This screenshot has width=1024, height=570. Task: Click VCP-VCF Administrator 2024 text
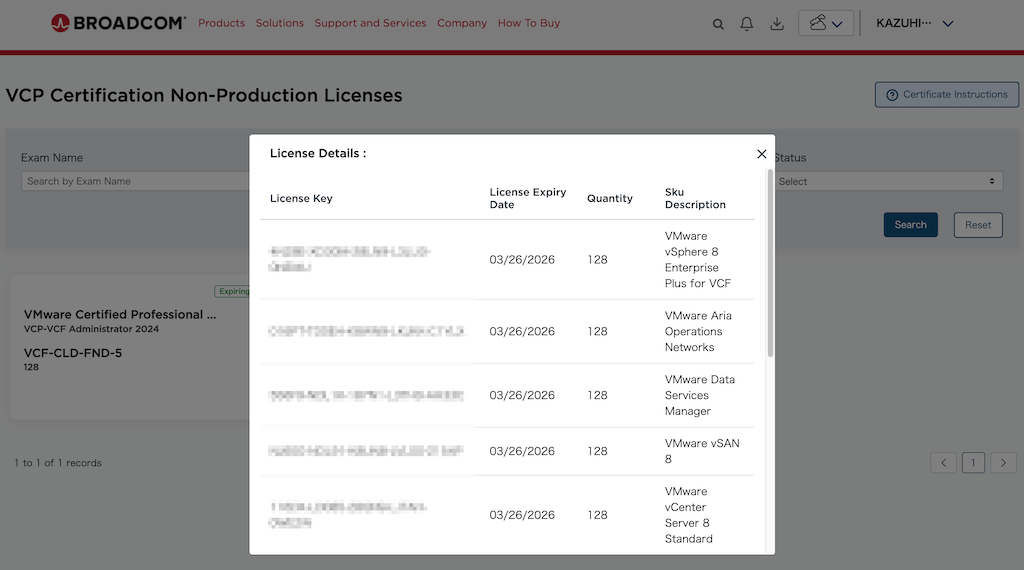coord(91,329)
